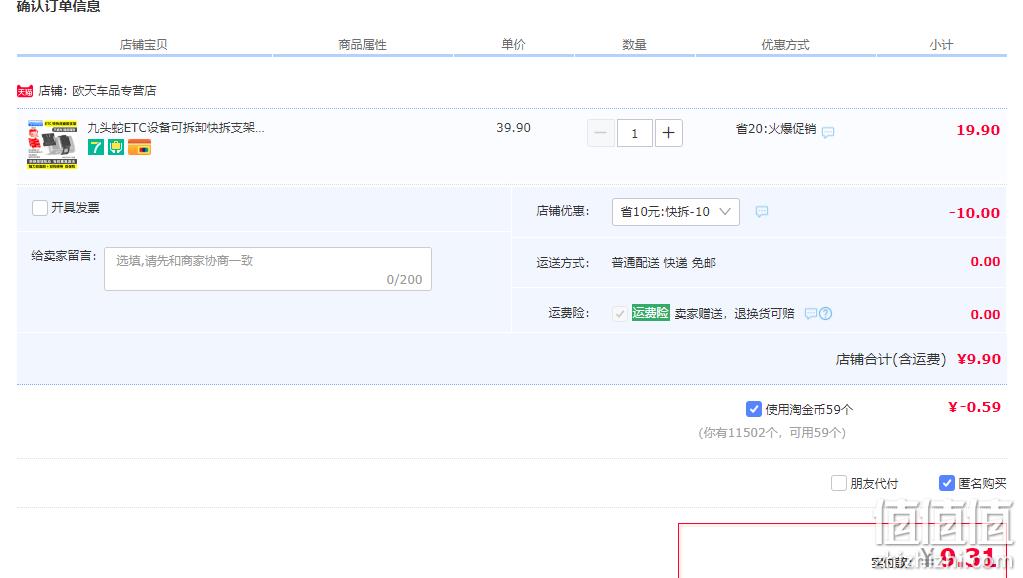Decrease quantity with the minus button
Viewport: 1023px width, 578px height.
600,133
